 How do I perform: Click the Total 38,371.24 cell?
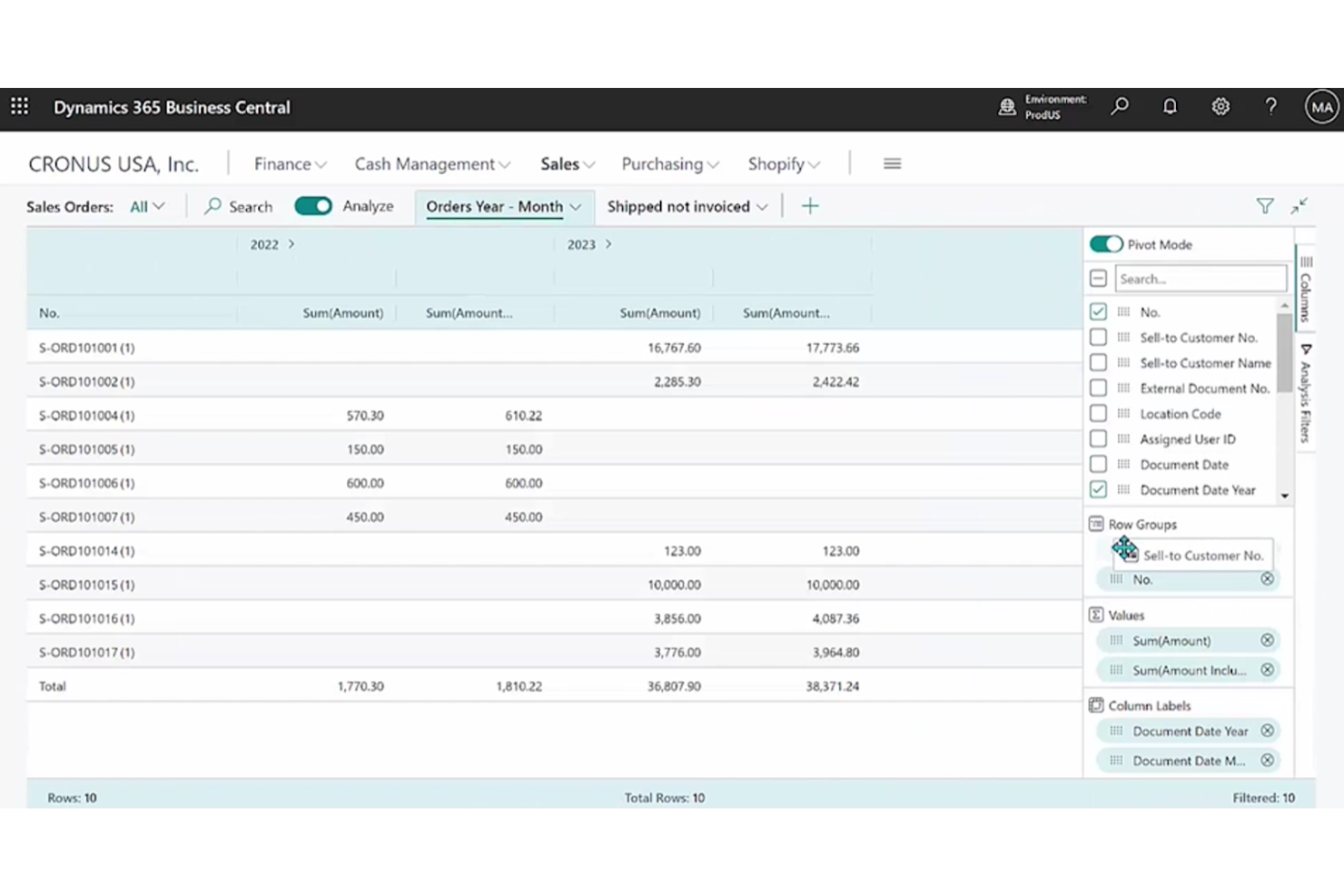[832, 686]
